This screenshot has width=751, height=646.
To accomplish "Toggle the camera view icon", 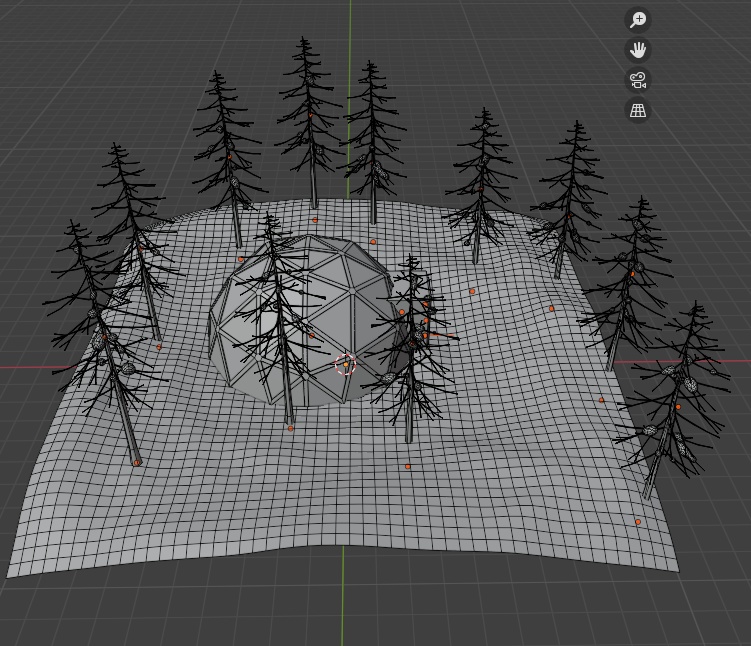I will click(638, 80).
